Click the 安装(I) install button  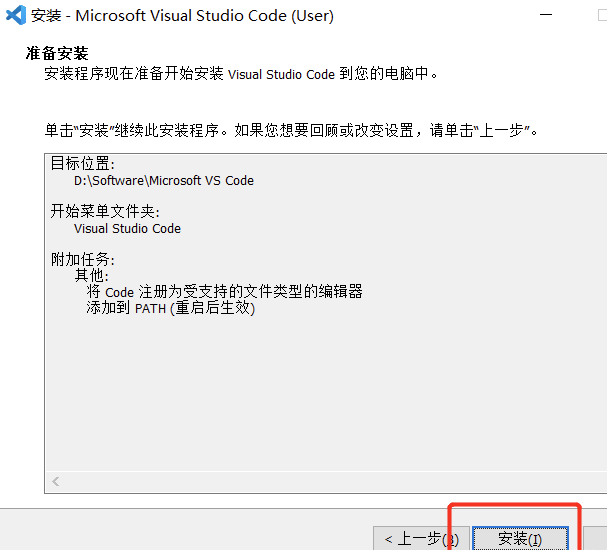click(520, 538)
